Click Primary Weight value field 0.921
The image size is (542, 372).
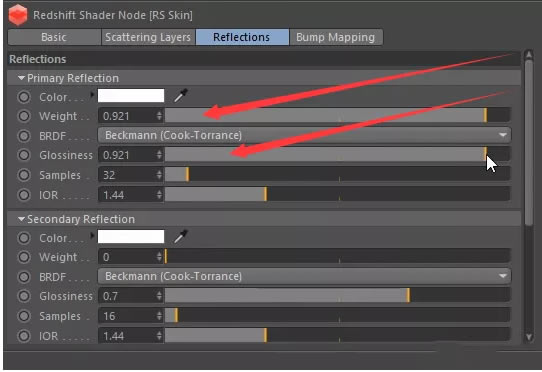(x=127, y=116)
